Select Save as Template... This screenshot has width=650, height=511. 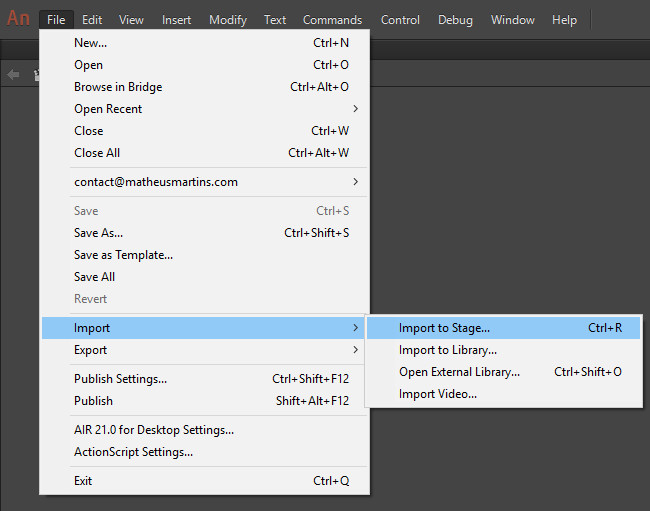click(206, 254)
